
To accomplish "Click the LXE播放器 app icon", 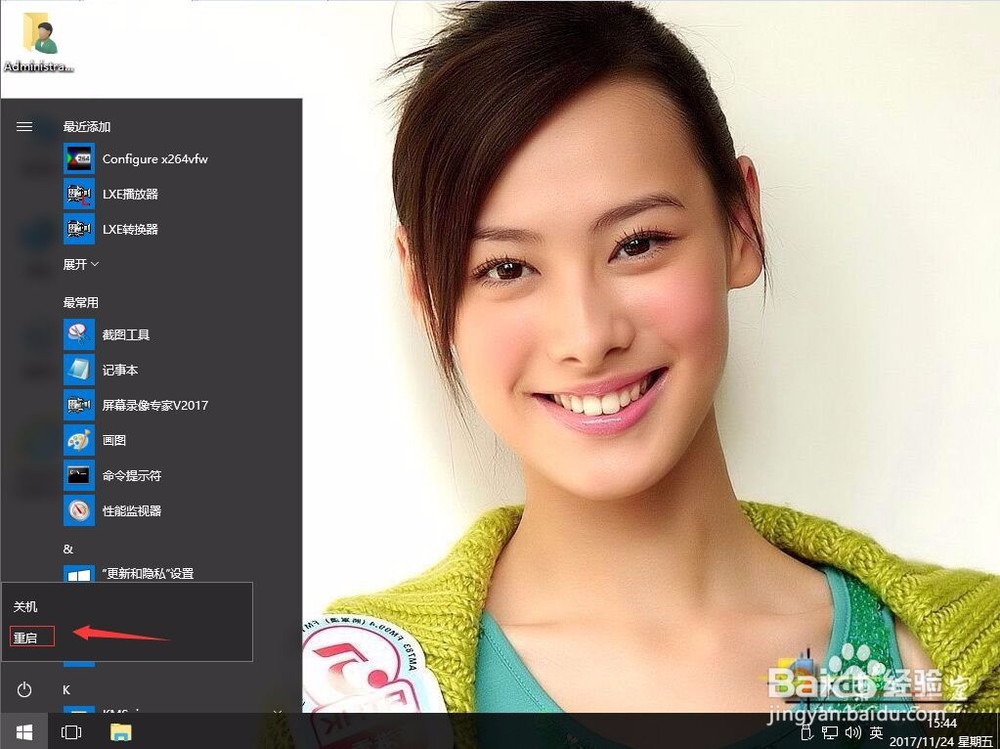I will (x=79, y=194).
